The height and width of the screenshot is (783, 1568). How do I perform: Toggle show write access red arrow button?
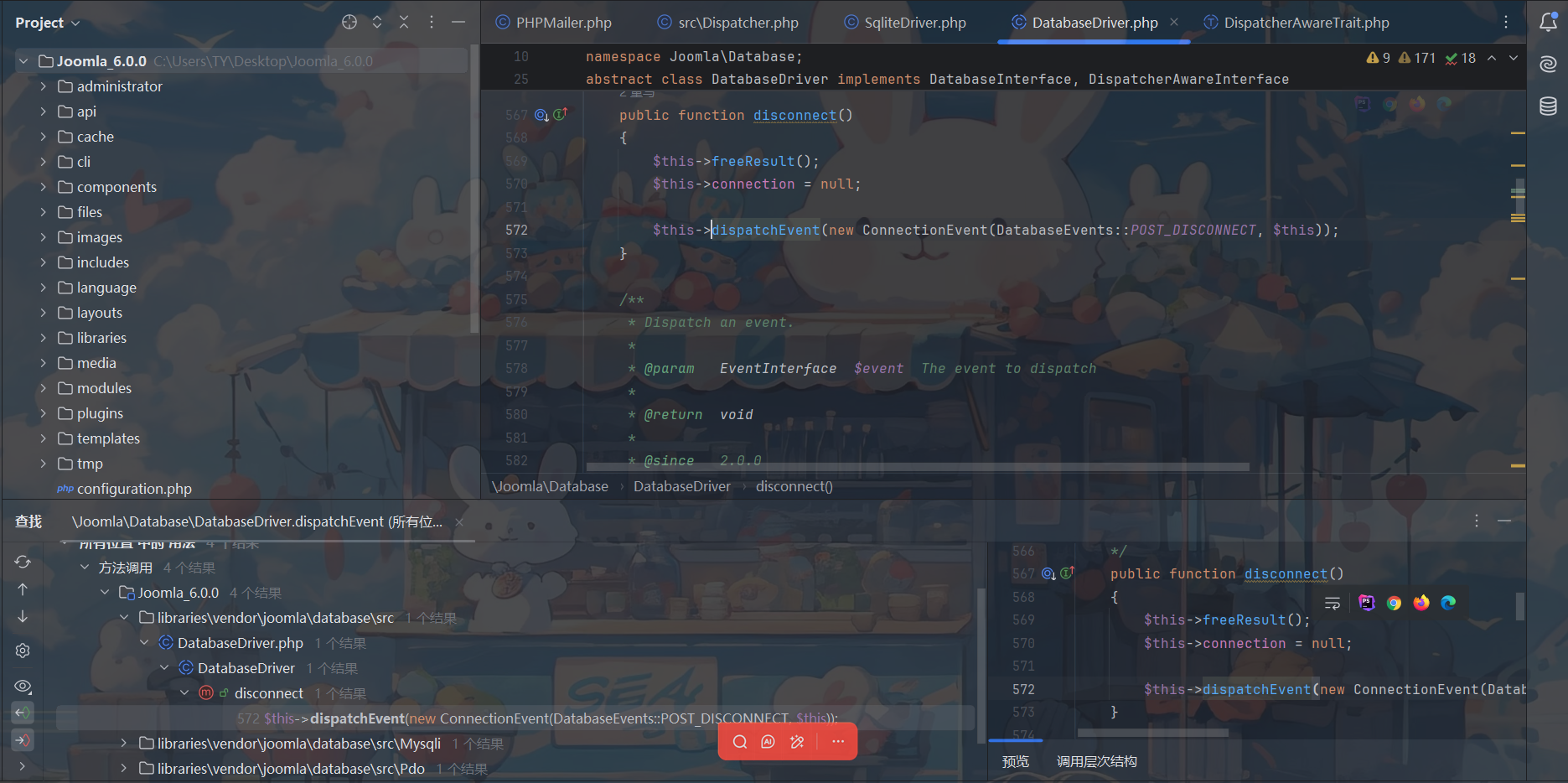(x=23, y=740)
